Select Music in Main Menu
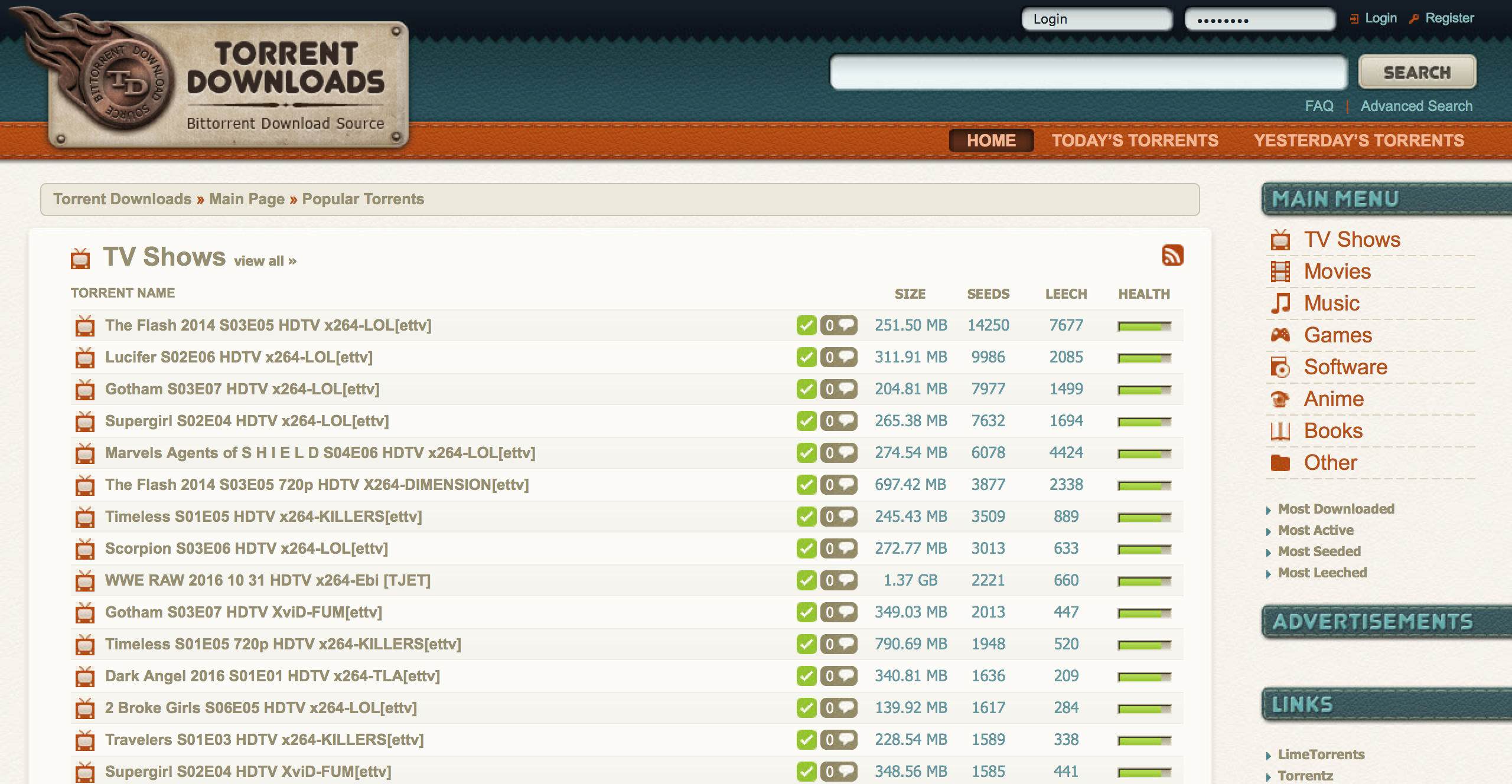This screenshot has height=784, width=1512. point(1331,303)
